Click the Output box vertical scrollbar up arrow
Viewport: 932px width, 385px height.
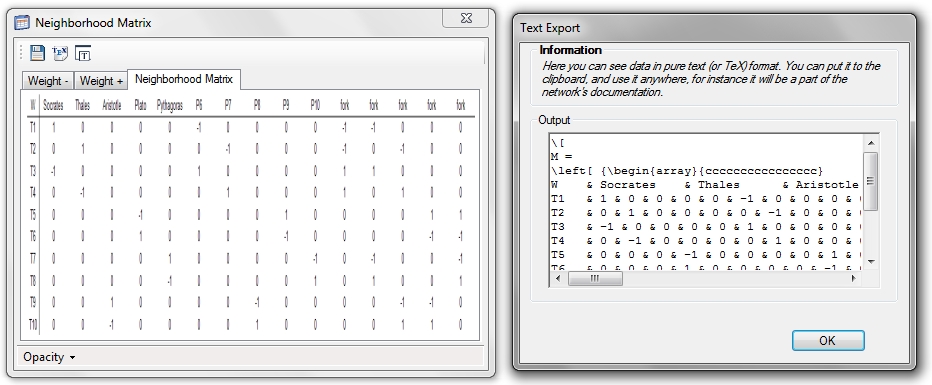[x=871, y=143]
